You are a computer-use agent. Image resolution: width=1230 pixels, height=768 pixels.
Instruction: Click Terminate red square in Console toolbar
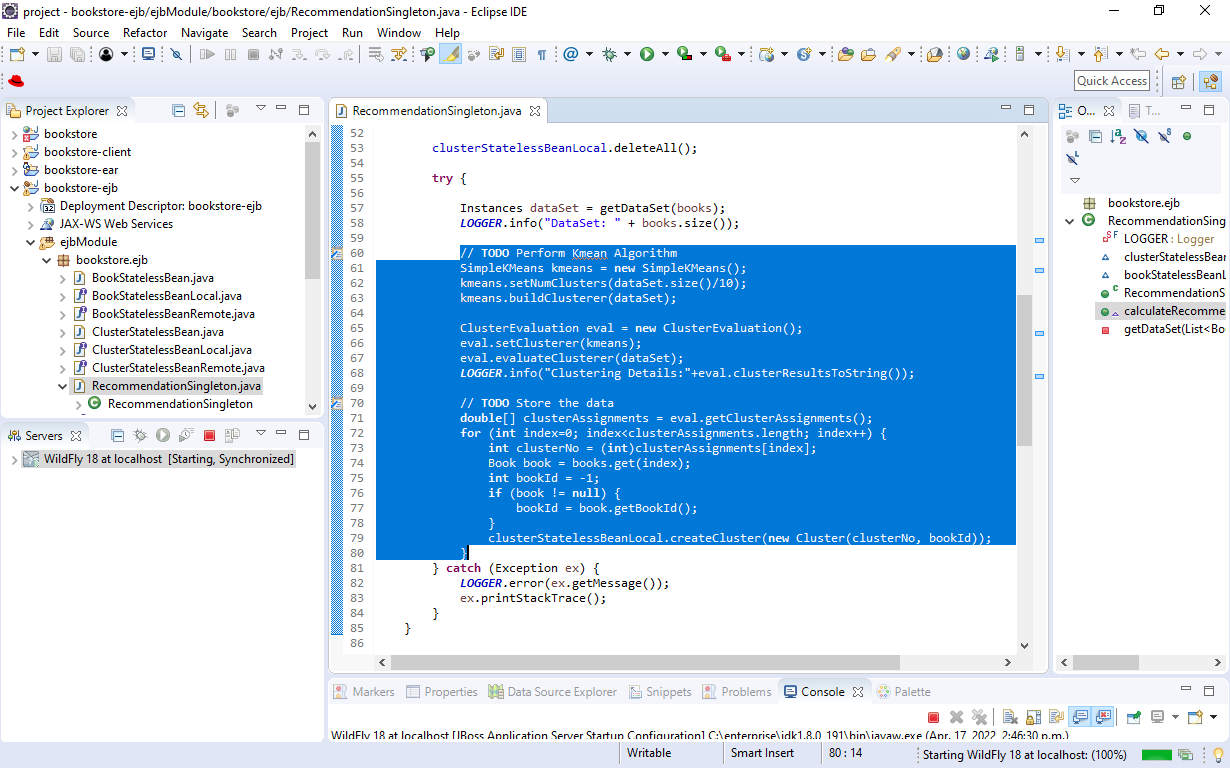pyautogui.click(x=933, y=717)
